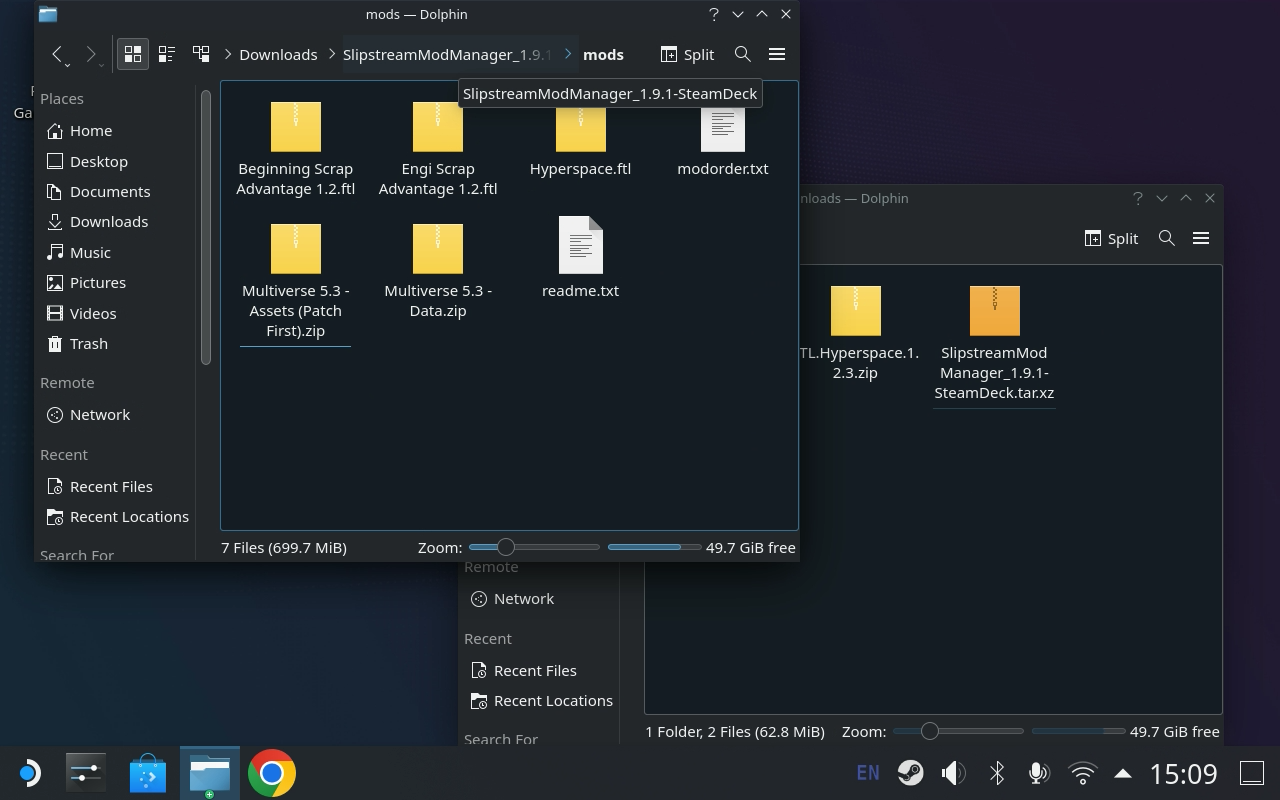
Task: Launch Google Chrome from taskbar
Action: [x=272, y=773]
